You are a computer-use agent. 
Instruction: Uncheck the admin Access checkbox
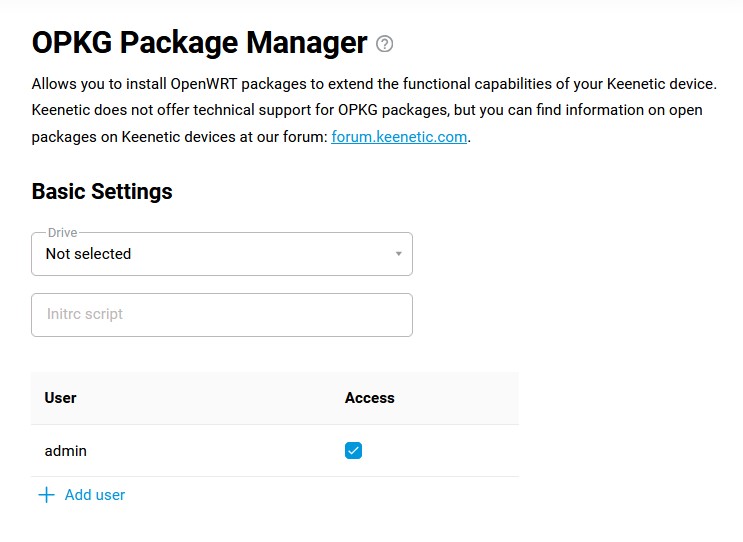353,451
